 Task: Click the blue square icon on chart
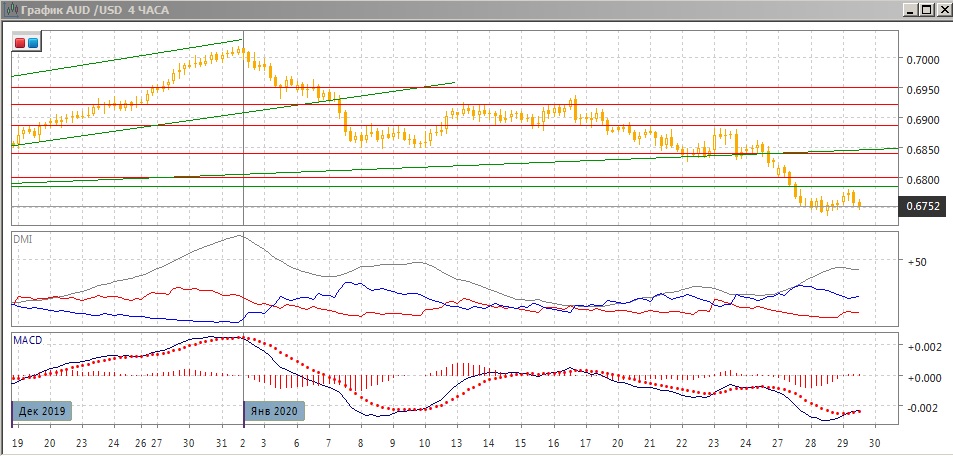[32, 43]
